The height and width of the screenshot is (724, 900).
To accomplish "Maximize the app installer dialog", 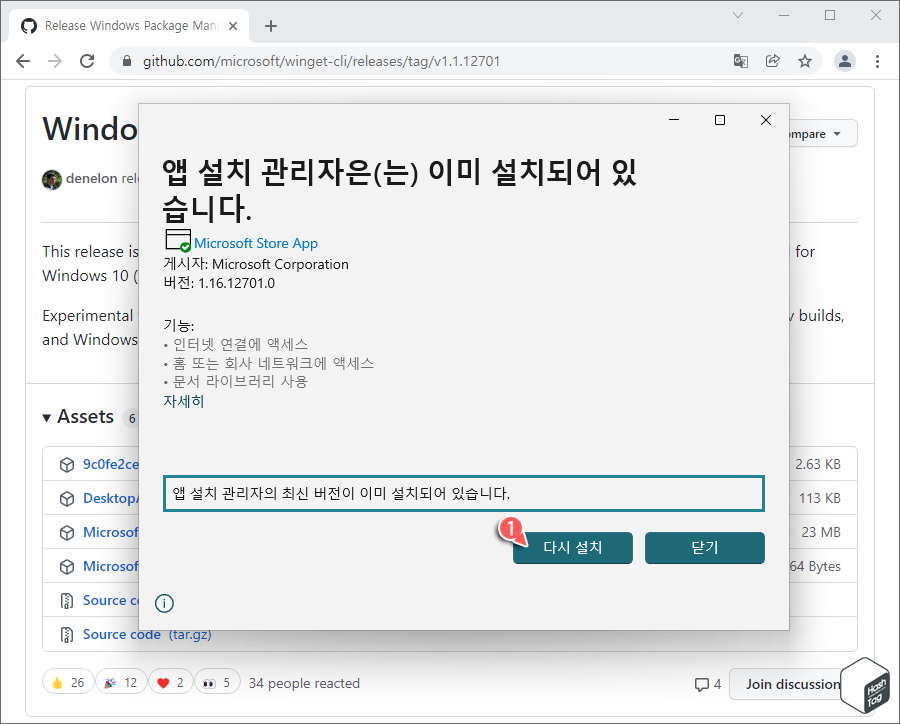I will 720,119.
